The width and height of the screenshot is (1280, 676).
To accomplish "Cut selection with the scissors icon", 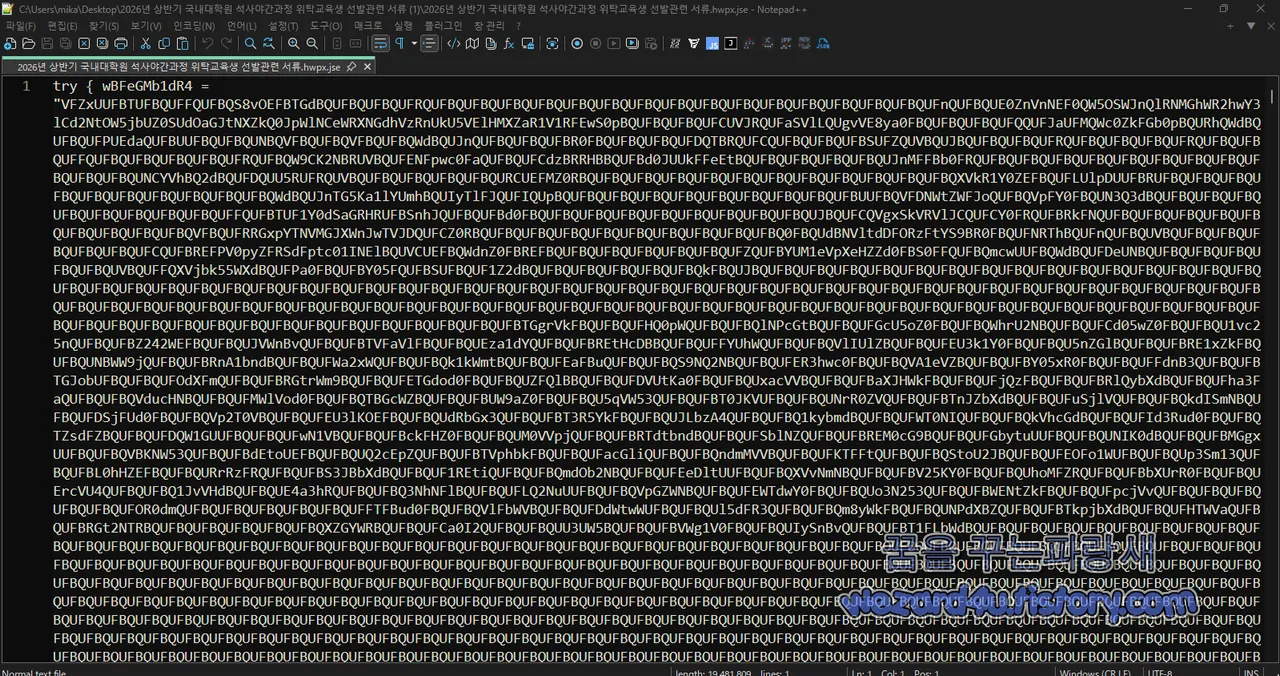I will [x=145, y=44].
